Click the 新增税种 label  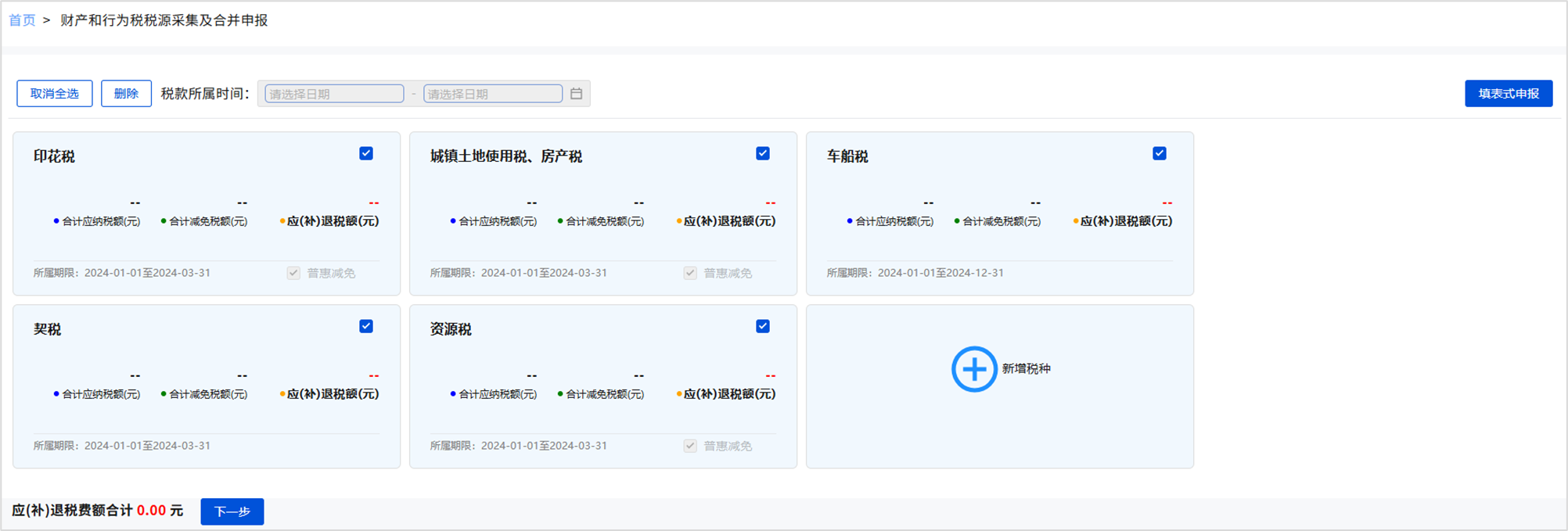tap(1026, 369)
